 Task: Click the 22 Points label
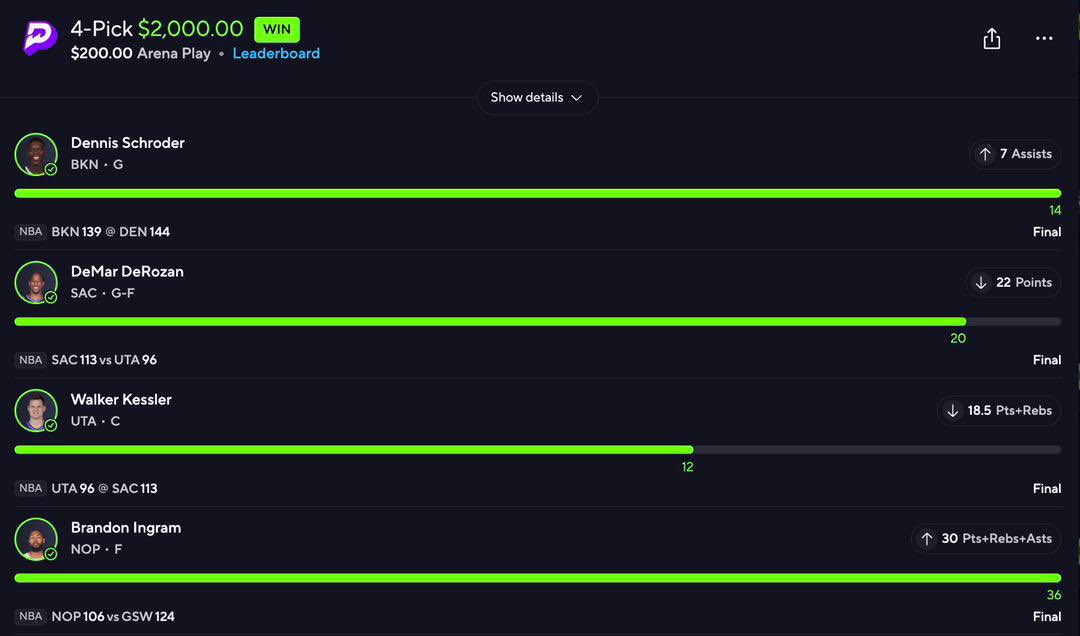click(1024, 283)
